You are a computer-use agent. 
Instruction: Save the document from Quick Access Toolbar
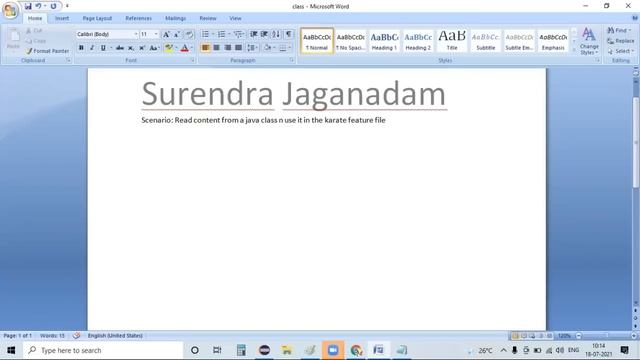[x=28, y=6]
